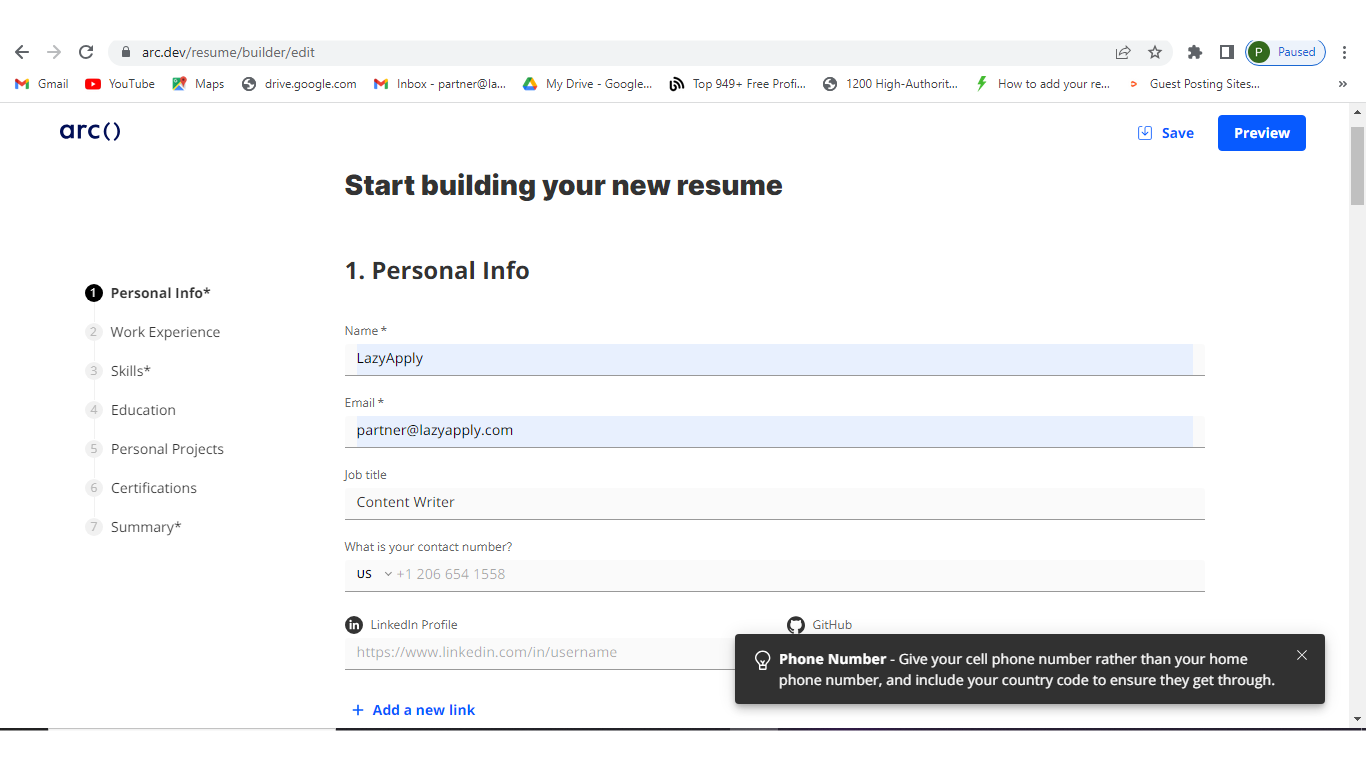Toggle the browser side panel icon
This screenshot has height=768, width=1366.
coord(1226,52)
